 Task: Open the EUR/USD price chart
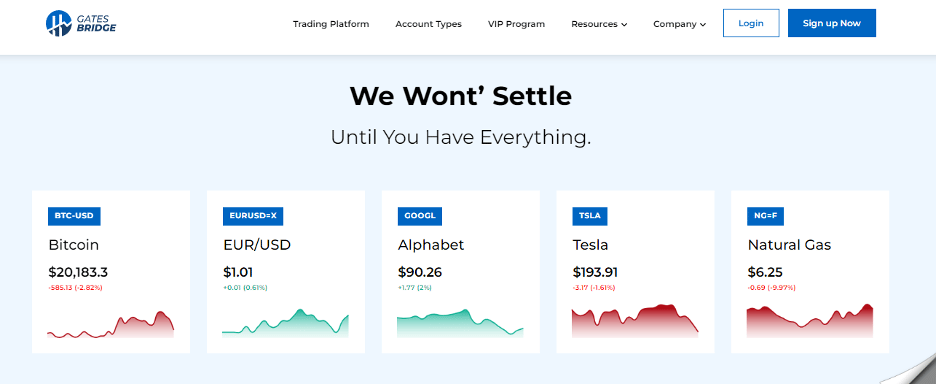(x=285, y=323)
